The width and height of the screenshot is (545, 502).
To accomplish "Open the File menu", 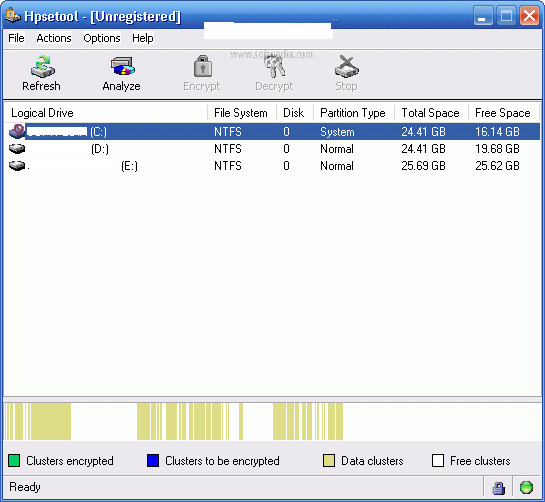I will [16, 38].
